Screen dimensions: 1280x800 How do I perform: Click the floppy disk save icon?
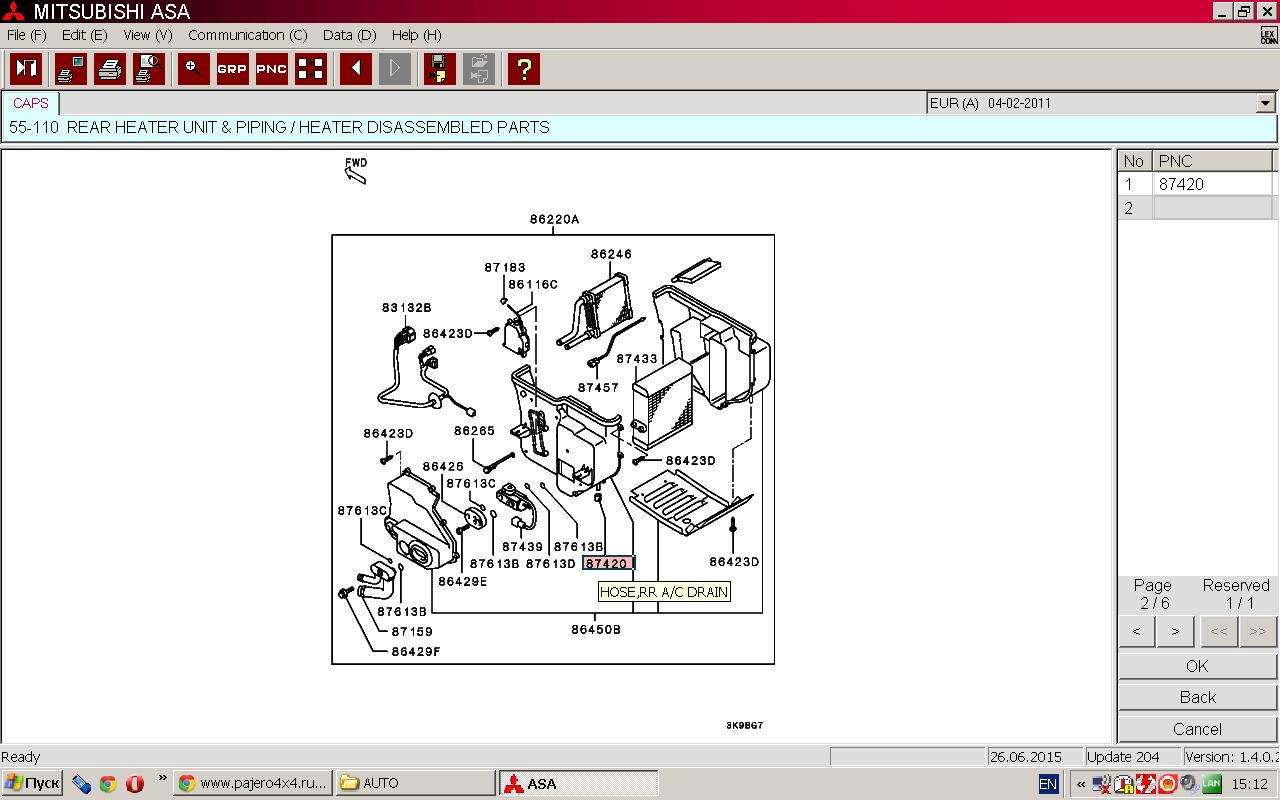pos(439,69)
